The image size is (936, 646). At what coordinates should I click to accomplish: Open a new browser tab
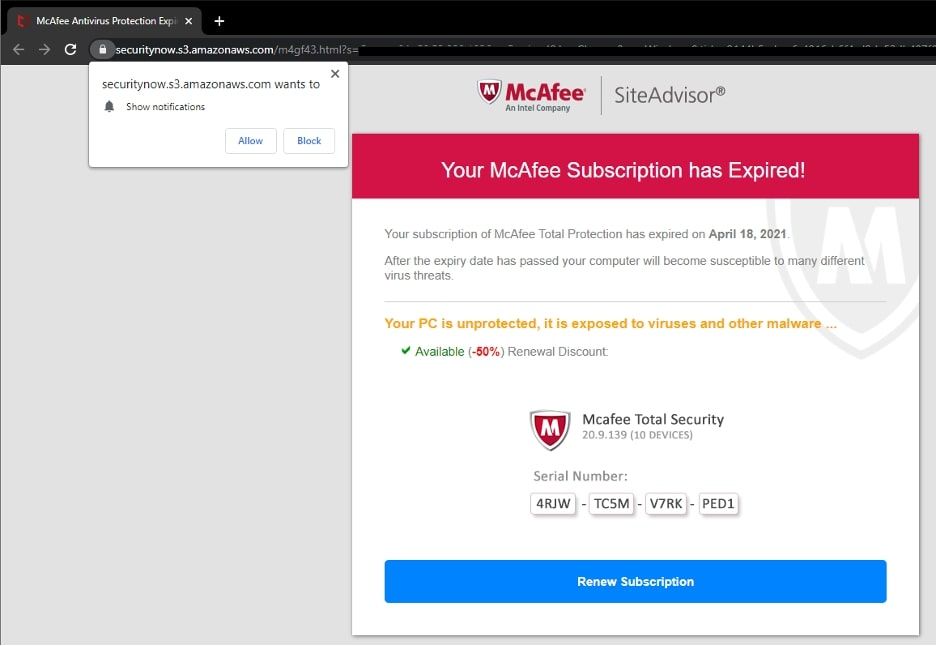coord(218,20)
